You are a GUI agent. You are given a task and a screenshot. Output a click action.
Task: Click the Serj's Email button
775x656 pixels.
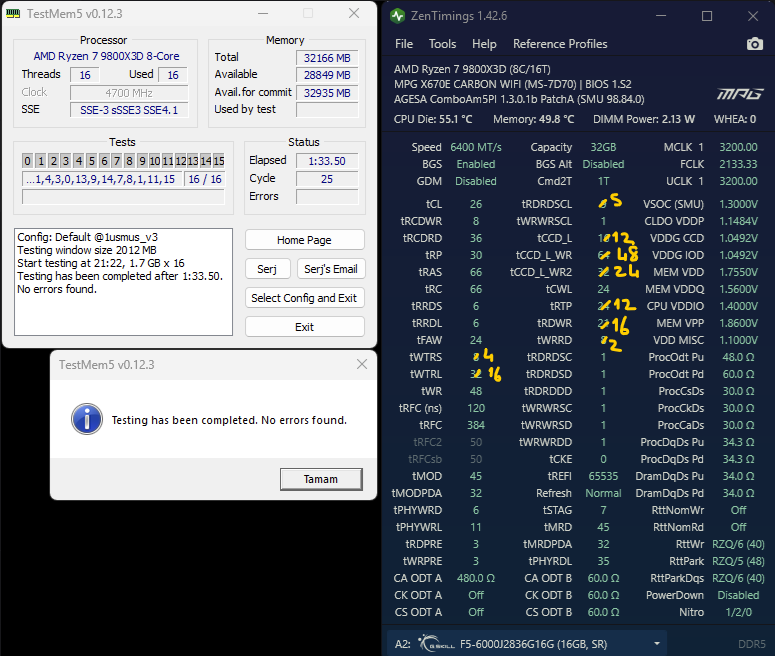tap(331, 269)
